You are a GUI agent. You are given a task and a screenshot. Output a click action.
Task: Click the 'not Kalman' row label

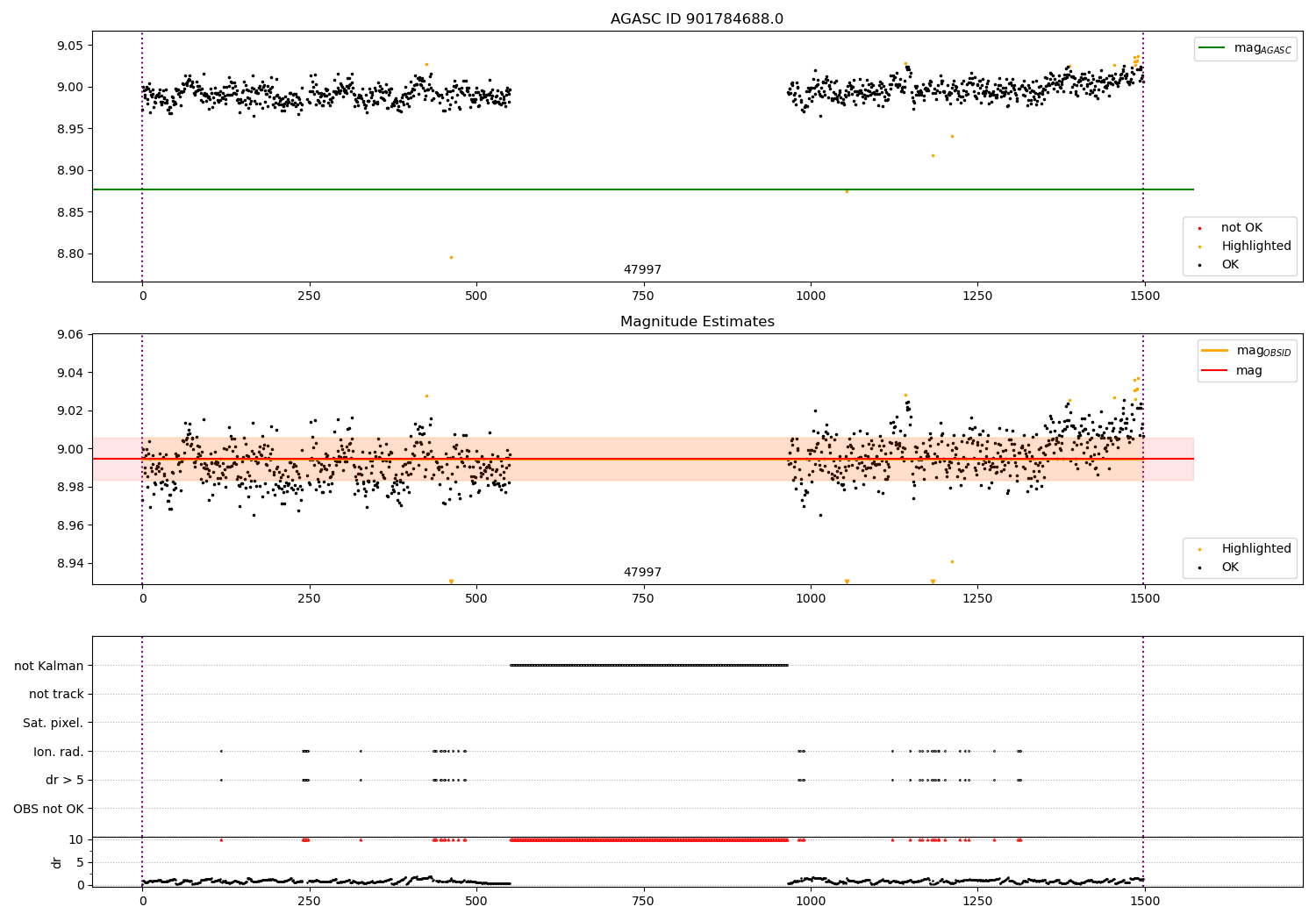(49, 666)
